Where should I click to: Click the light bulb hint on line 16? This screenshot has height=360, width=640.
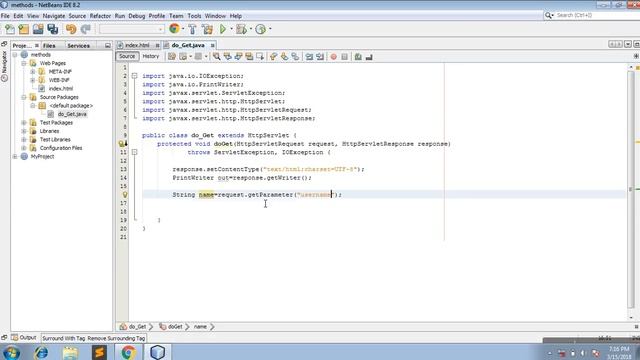pos(125,195)
